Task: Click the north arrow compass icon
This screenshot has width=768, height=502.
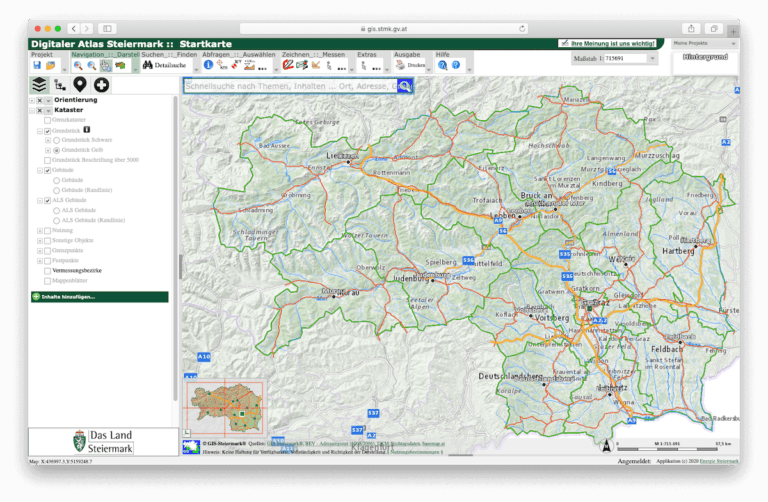Action: [x=606, y=445]
